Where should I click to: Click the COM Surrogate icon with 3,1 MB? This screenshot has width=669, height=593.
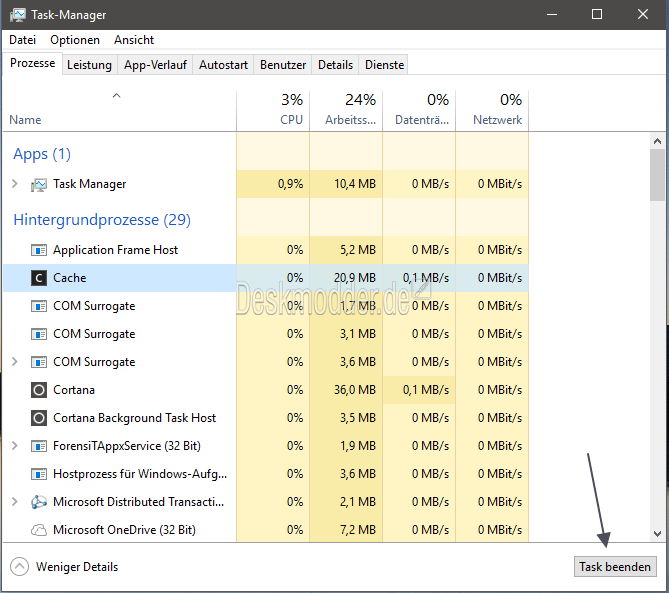[39, 334]
